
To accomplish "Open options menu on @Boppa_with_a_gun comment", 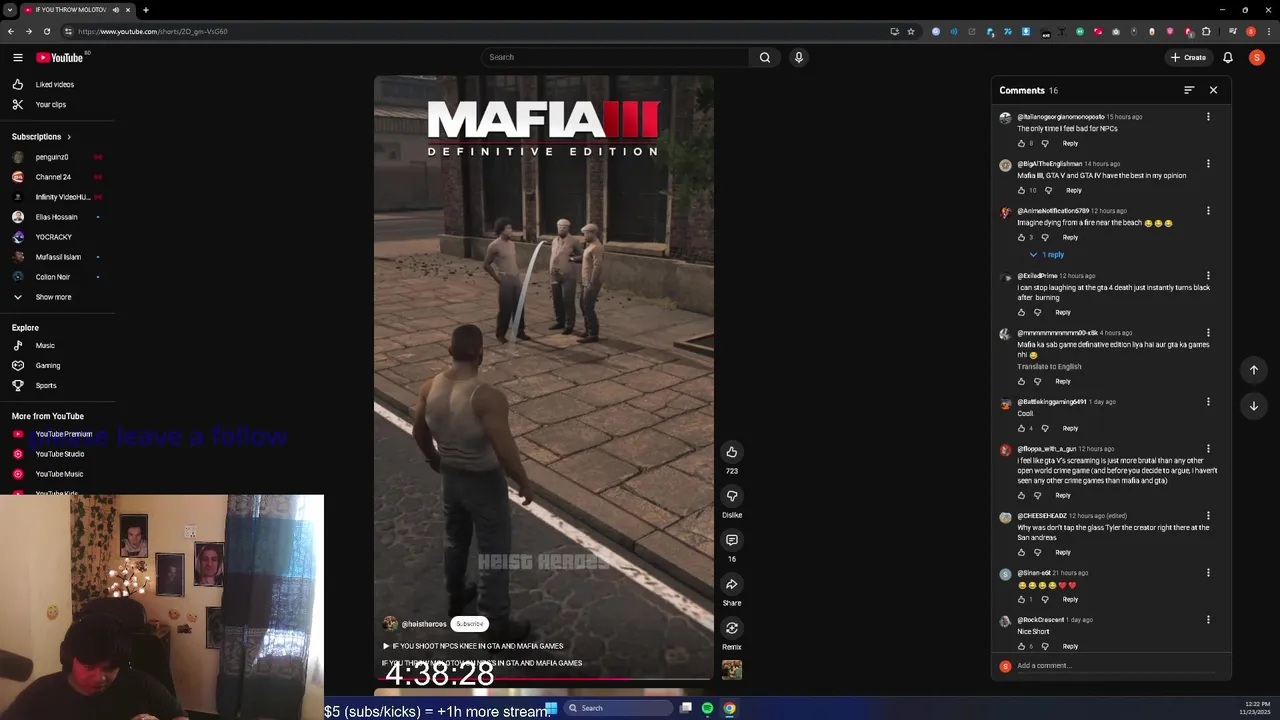I will tap(1208, 449).
